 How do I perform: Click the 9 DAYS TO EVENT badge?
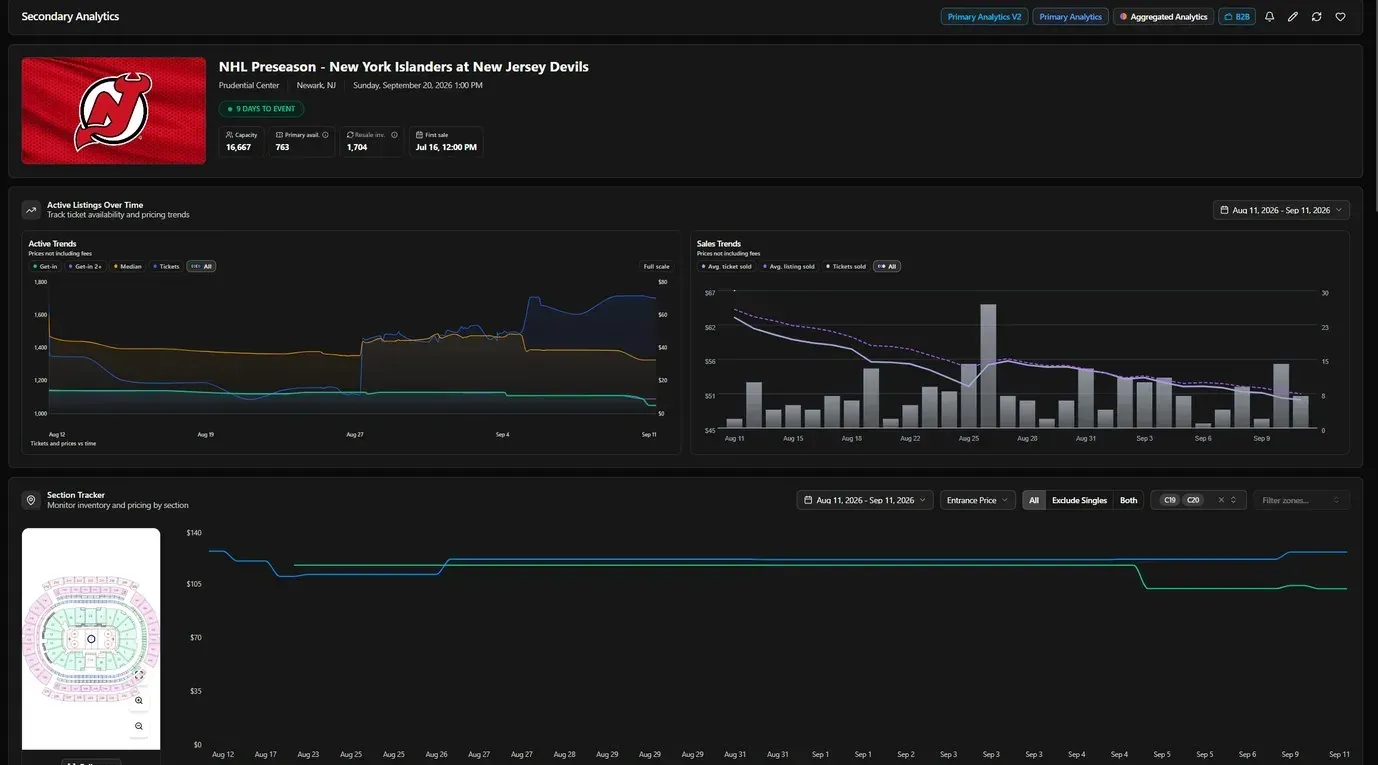(x=261, y=109)
